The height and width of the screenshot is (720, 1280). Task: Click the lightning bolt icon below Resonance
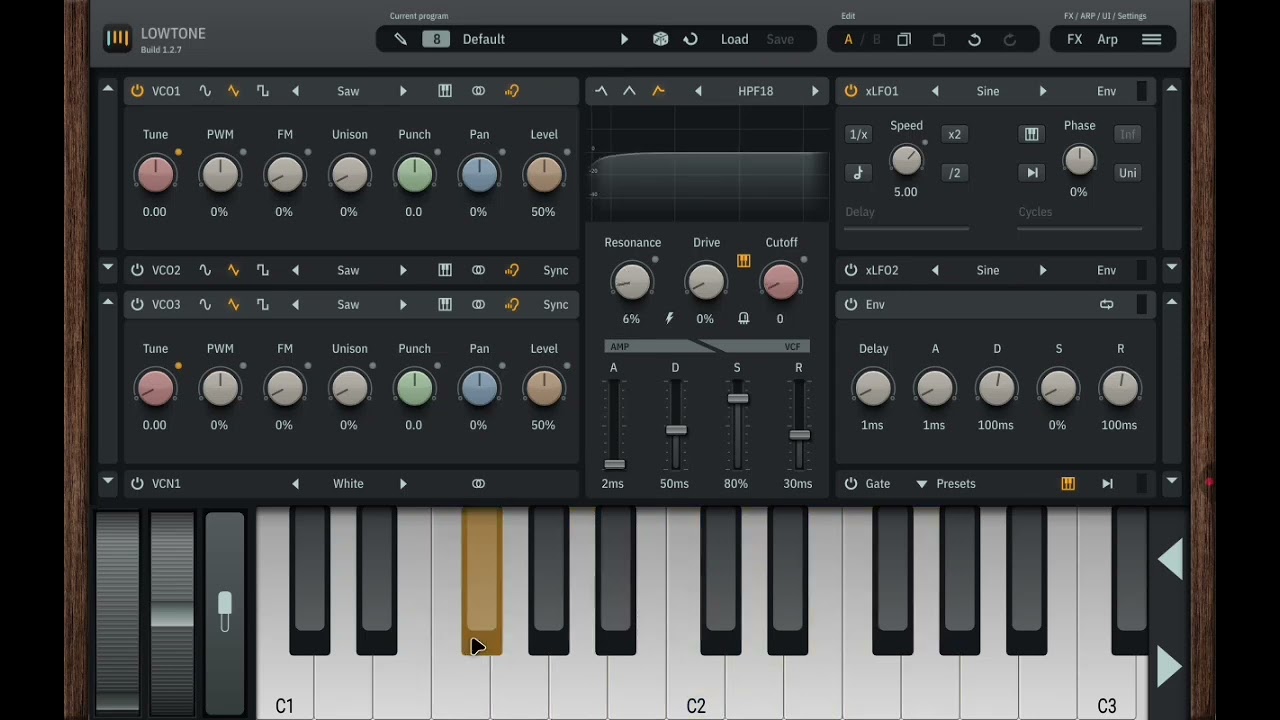point(669,318)
